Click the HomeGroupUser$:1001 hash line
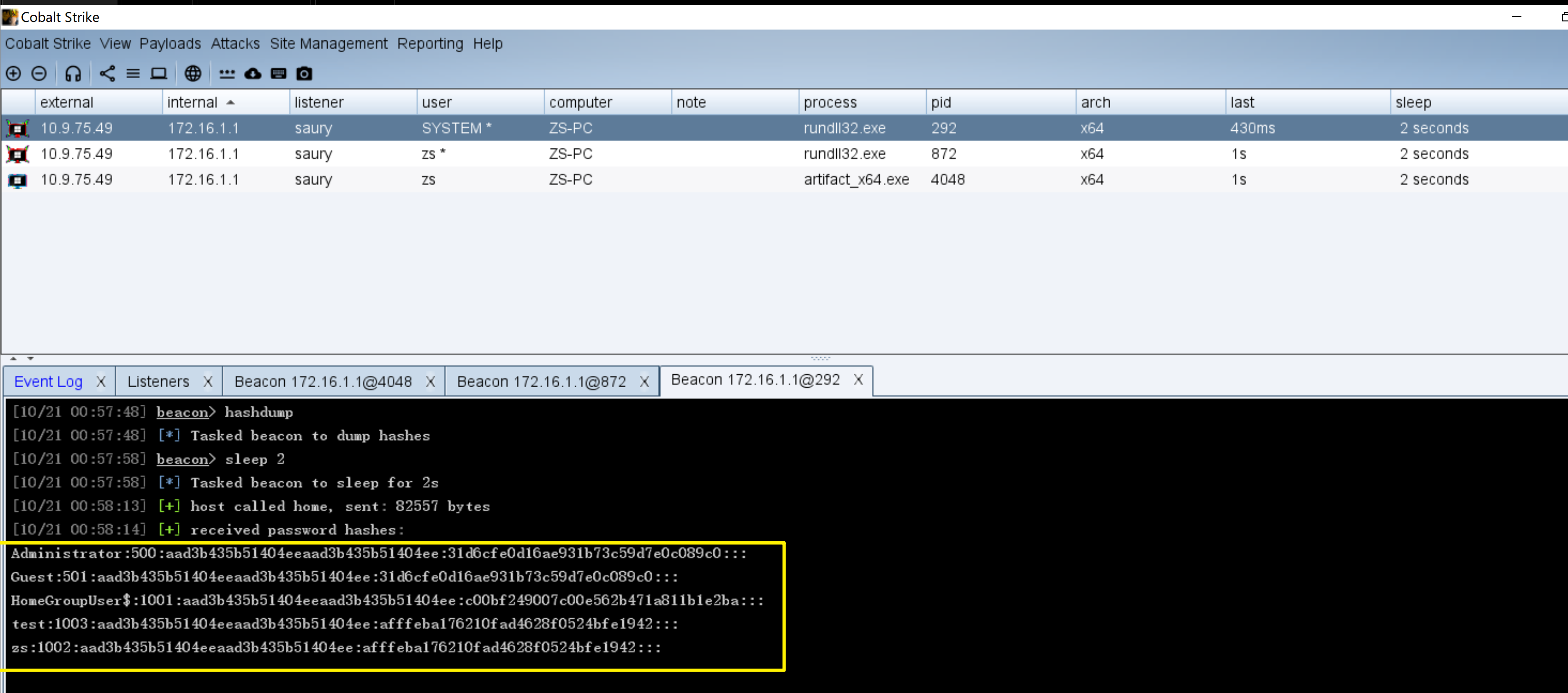Screen dimensions: 1568x693 [x=387, y=600]
